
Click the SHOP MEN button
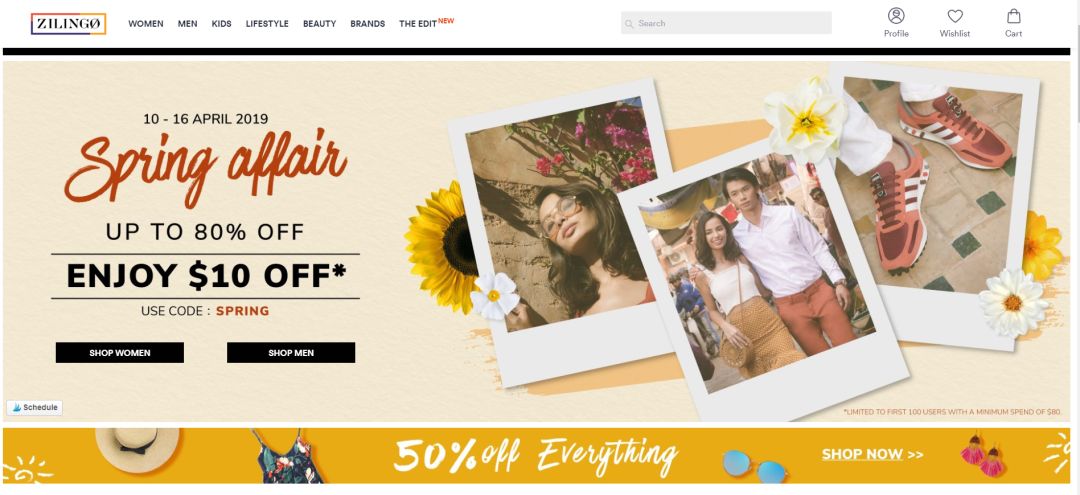[x=291, y=352]
